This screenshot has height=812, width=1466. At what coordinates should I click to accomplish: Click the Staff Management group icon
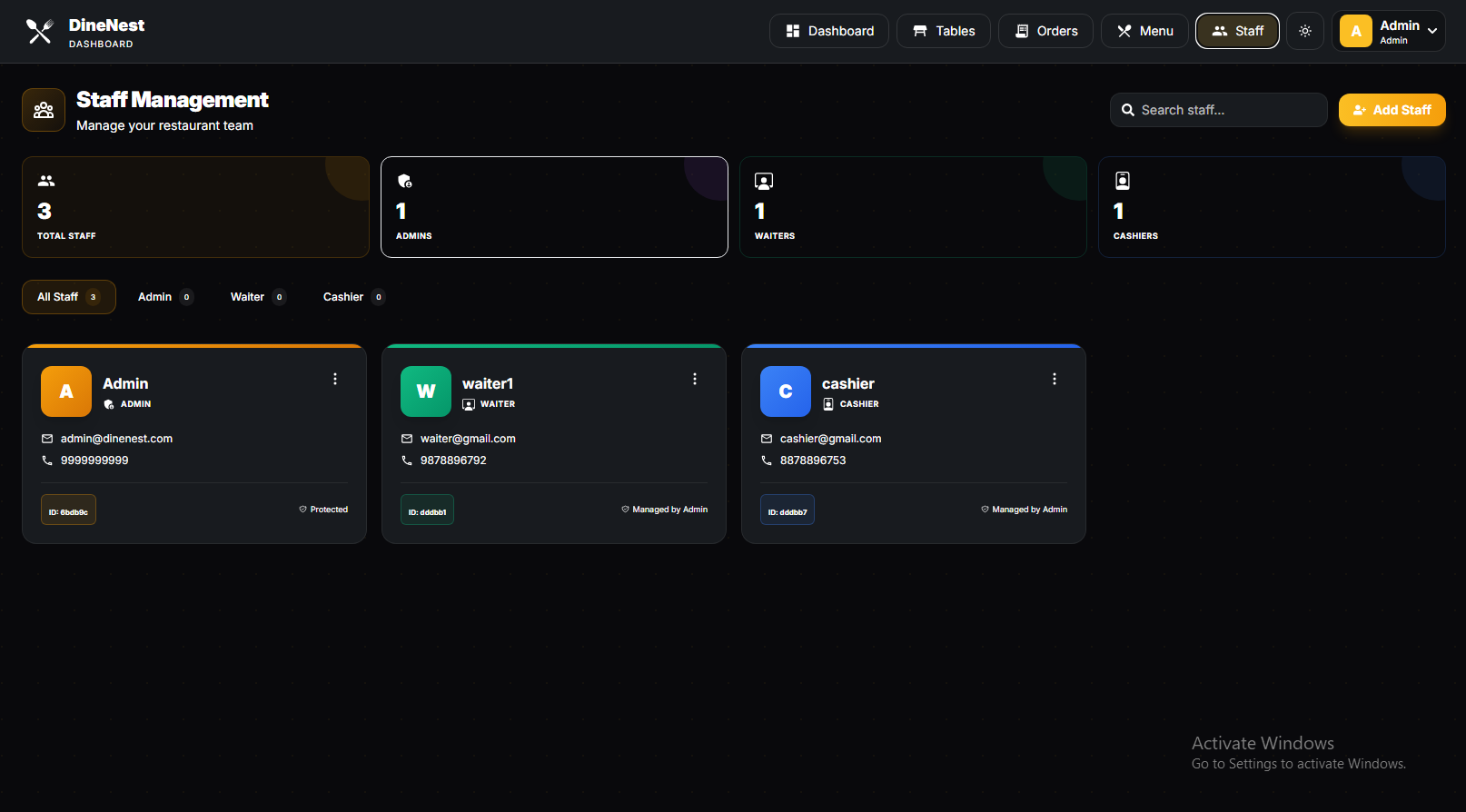tap(44, 110)
